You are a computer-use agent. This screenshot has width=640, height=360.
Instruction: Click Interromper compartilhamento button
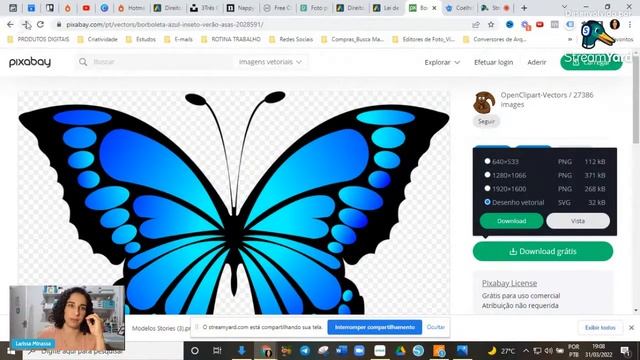[x=375, y=327]
